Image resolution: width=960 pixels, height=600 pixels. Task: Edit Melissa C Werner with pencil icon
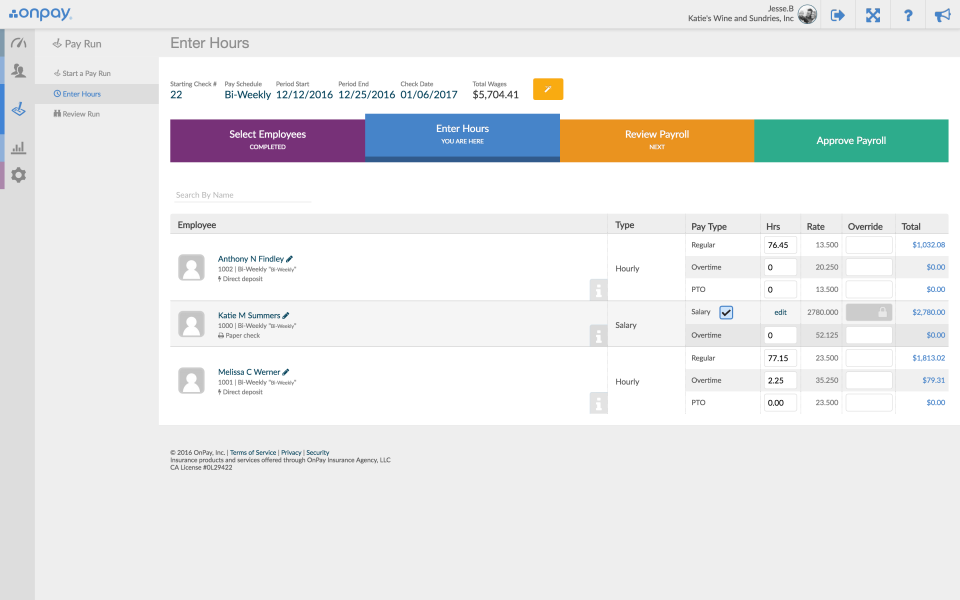[x=286, y=372]
